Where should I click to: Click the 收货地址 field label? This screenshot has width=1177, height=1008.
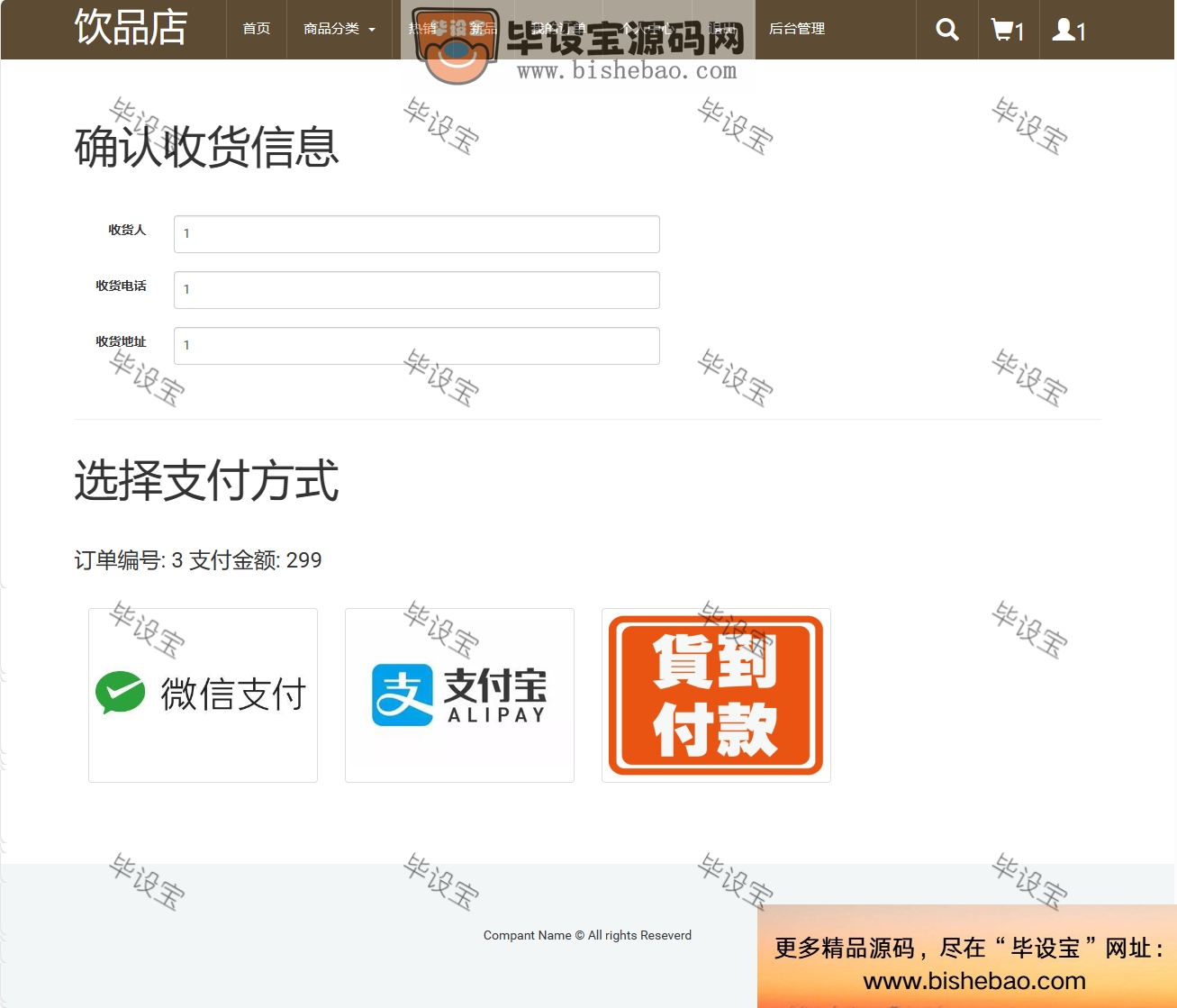pyautogui.click(x=121, y=341)
